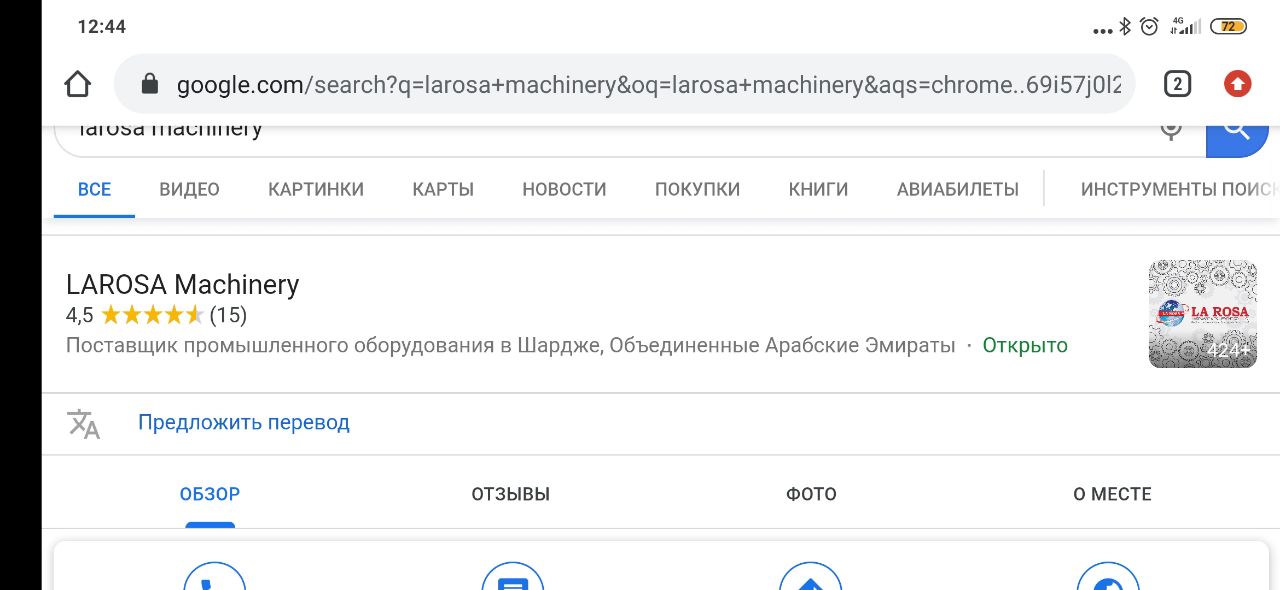
Task: Tap the voice search microphone icon
Action: coord(1171,130)
